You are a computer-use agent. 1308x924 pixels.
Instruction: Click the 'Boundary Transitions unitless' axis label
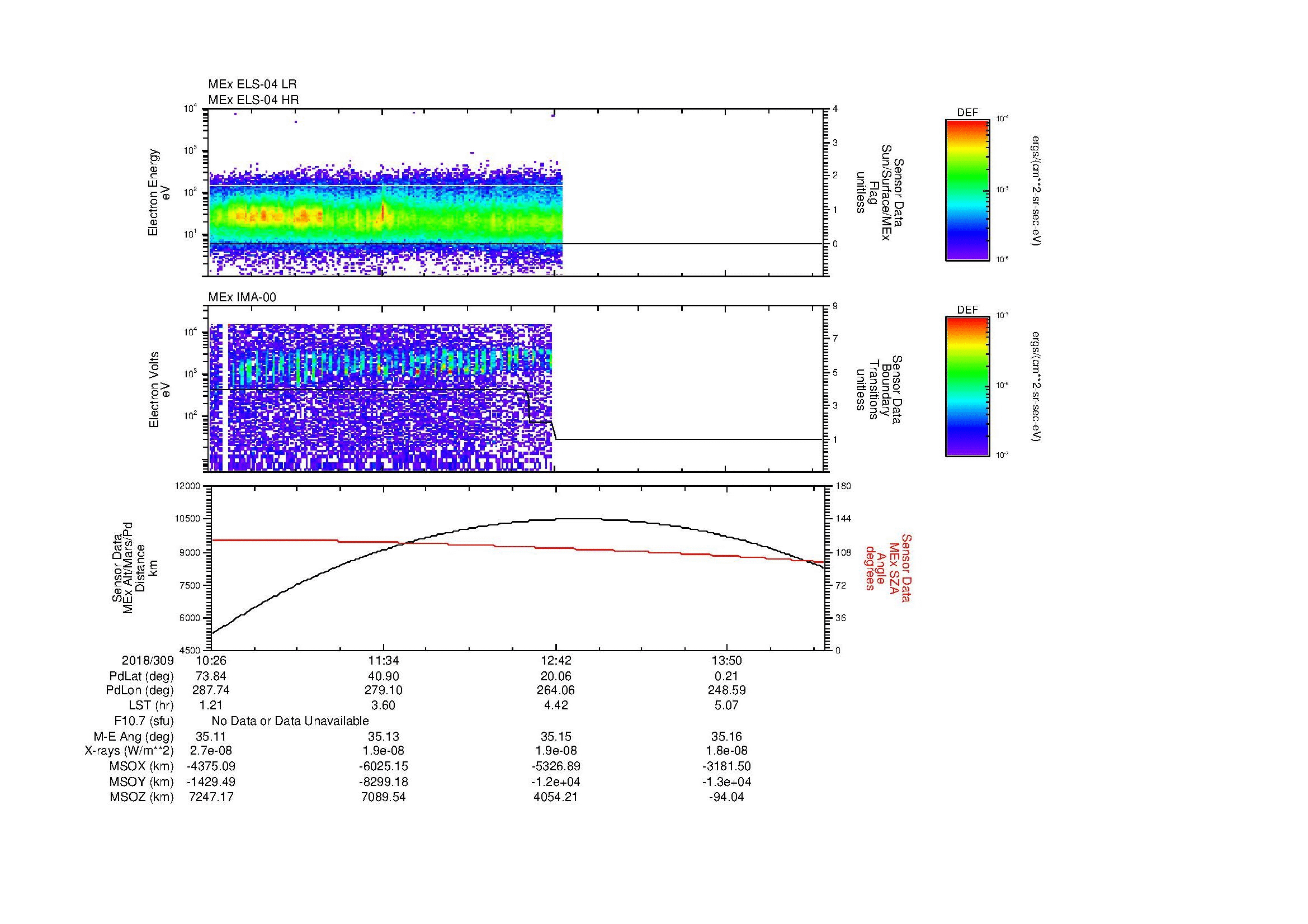pyautogui.click(x=880, y=390)
